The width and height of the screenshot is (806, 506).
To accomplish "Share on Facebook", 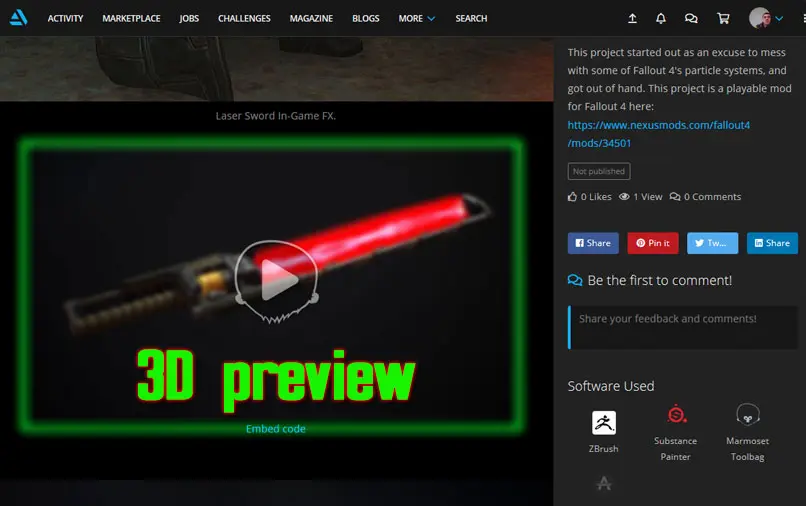I will [593, 243].
